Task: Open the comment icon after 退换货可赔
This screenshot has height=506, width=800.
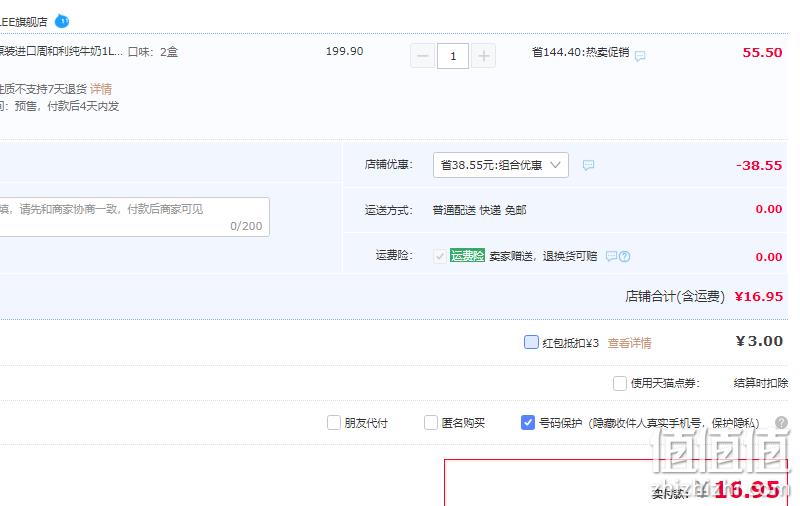Action: pyautogui.click(x=611, y=256)
